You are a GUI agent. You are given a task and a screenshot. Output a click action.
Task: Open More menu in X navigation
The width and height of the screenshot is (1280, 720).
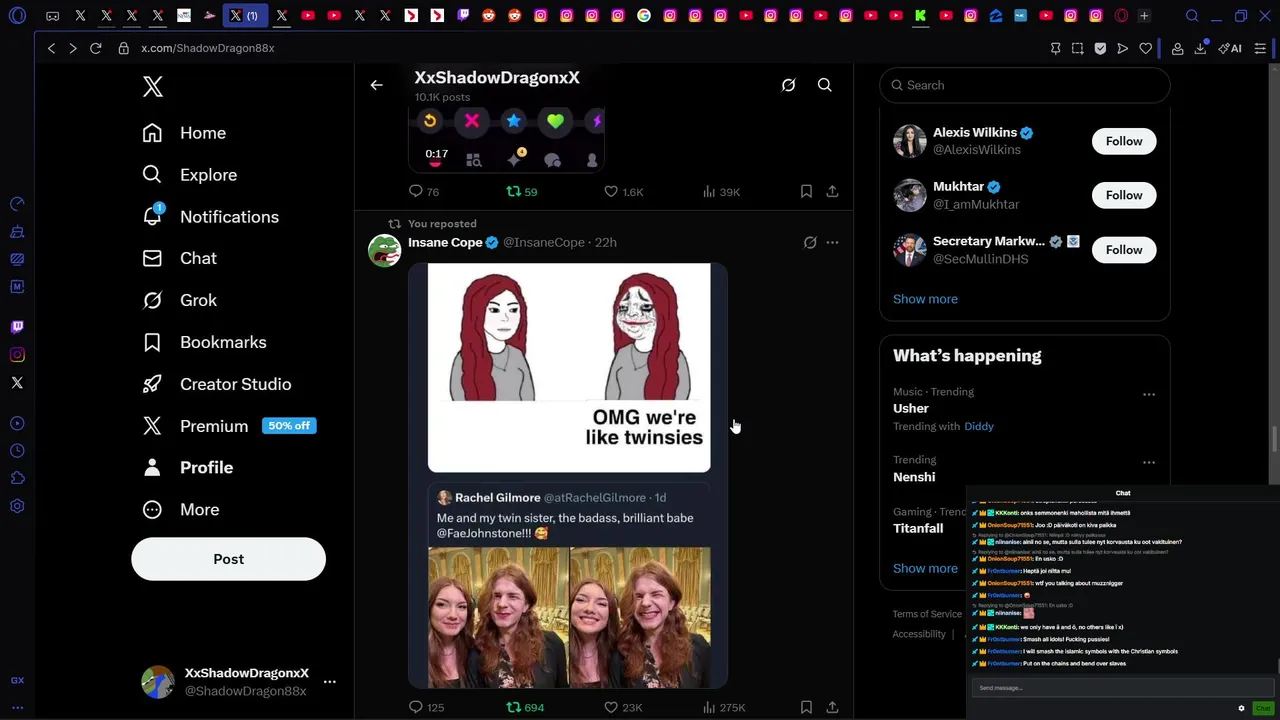pyautogui.click(x=180, y=510)
